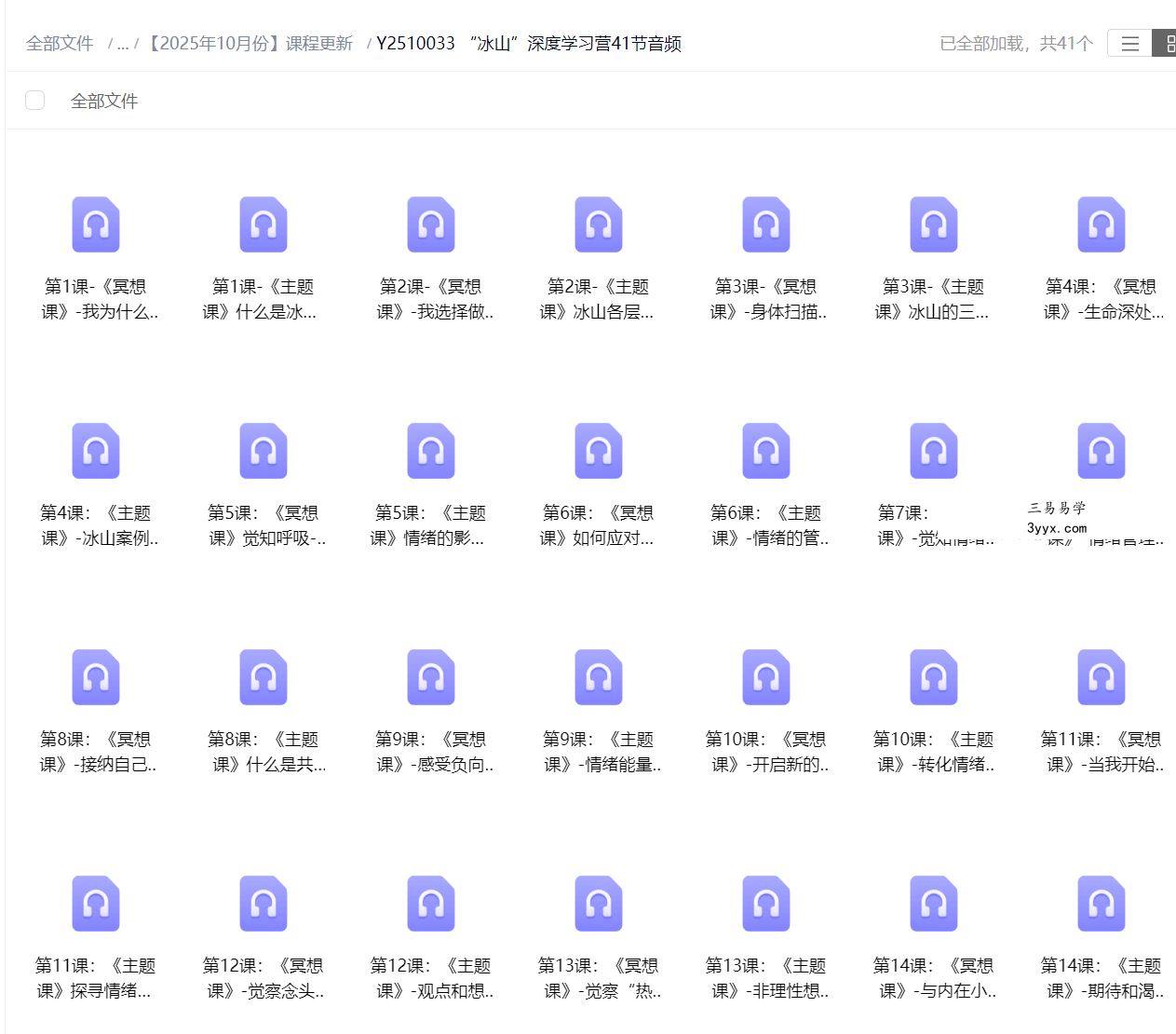The image size is (1176, 1034).
Task: Open audio icon for 第12课:《主题课》-观点和想
Action: pyautogui.click(x=431, y=904)
